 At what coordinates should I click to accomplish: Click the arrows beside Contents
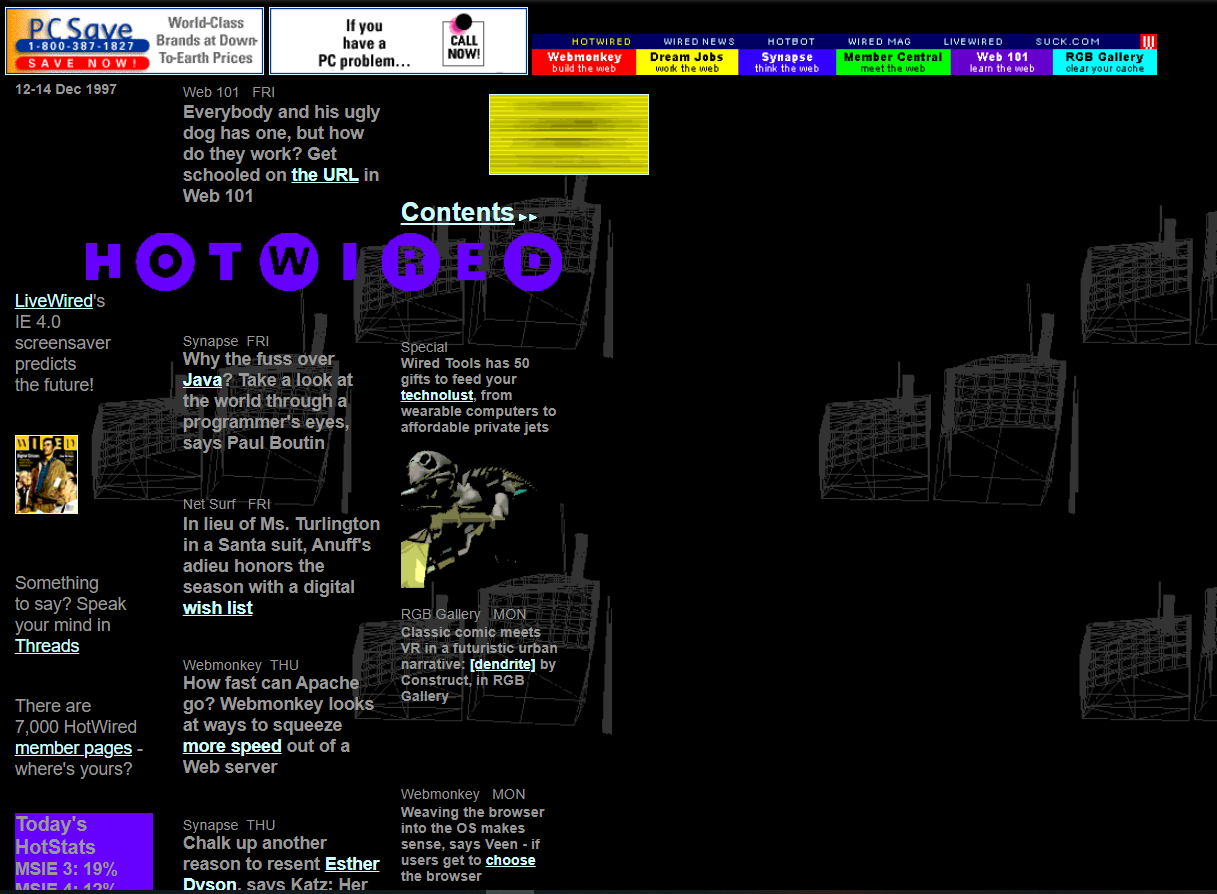coord(528,216)
